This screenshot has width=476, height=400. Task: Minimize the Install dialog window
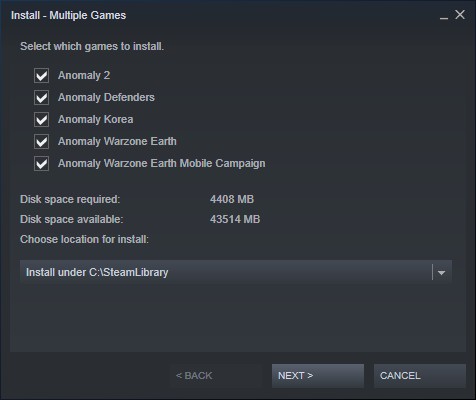(x=444, y=15)
